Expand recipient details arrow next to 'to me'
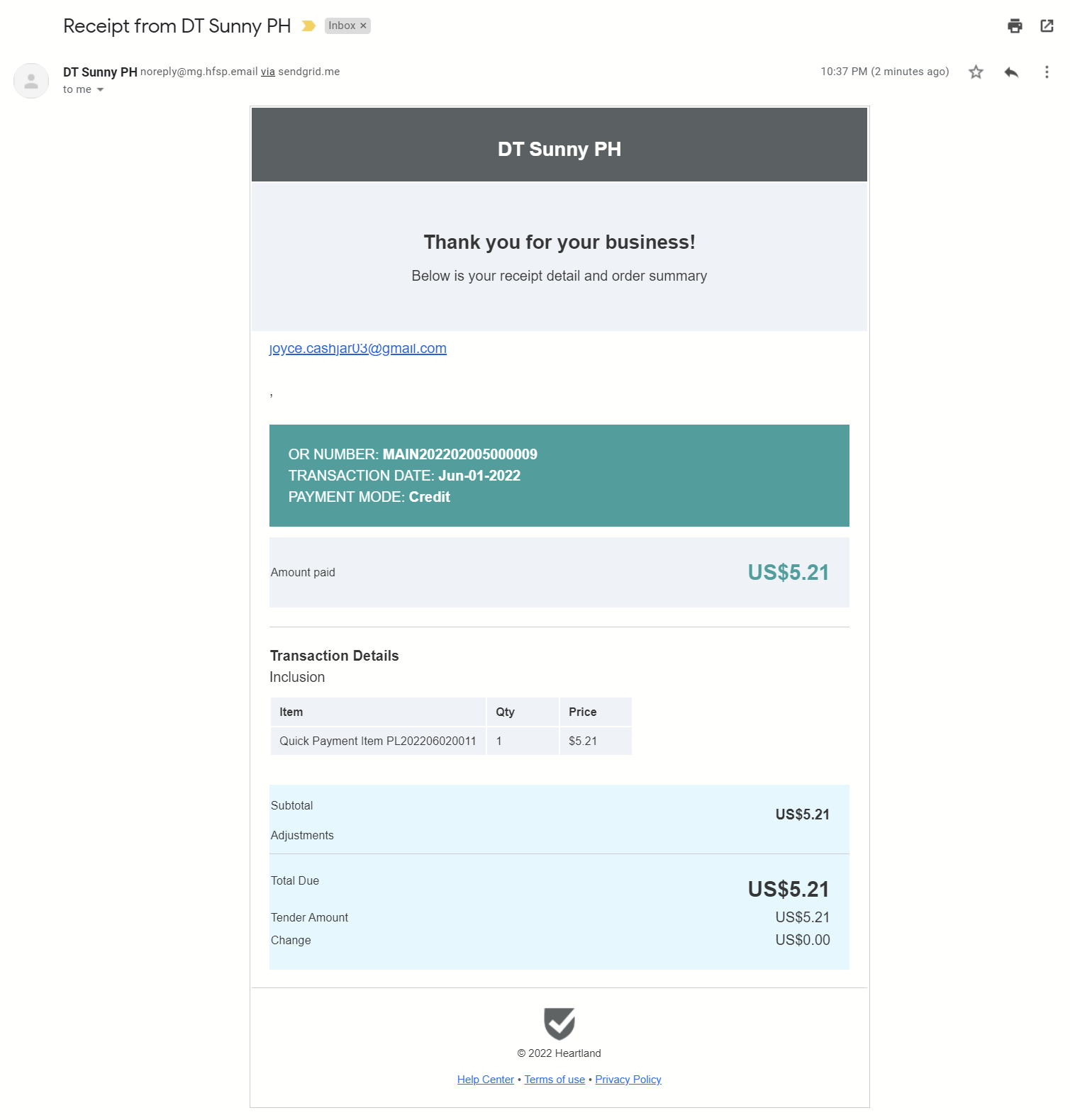Image resolution: width=1070 pixels, height=1120 pixels. (x=101, y=90)
